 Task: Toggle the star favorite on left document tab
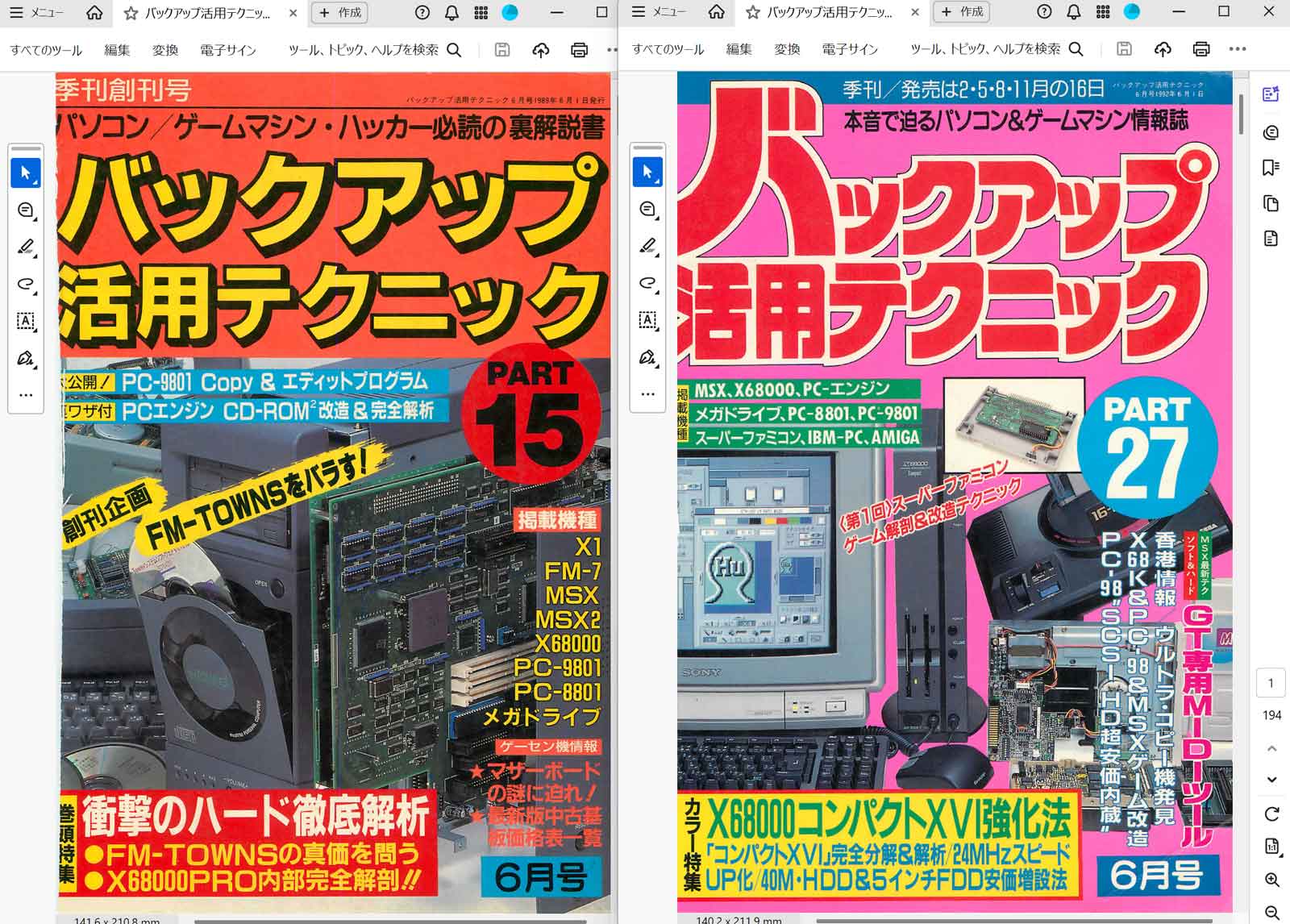coord(131,13)
